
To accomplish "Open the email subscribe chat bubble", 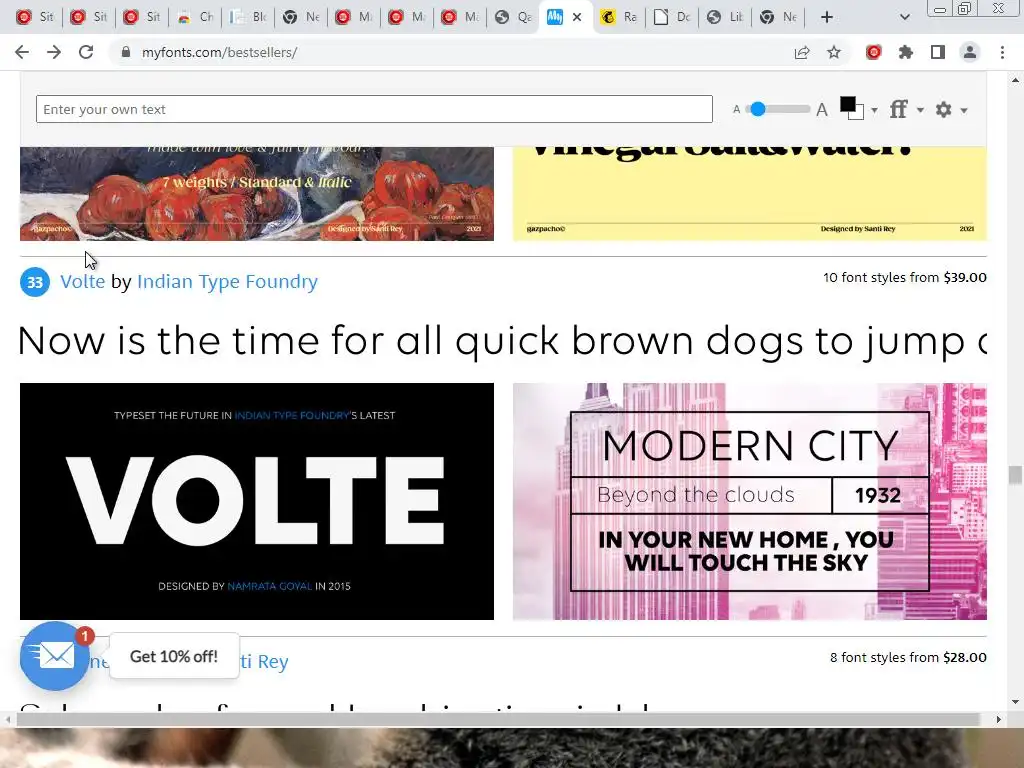I will [x=55, y=656].
